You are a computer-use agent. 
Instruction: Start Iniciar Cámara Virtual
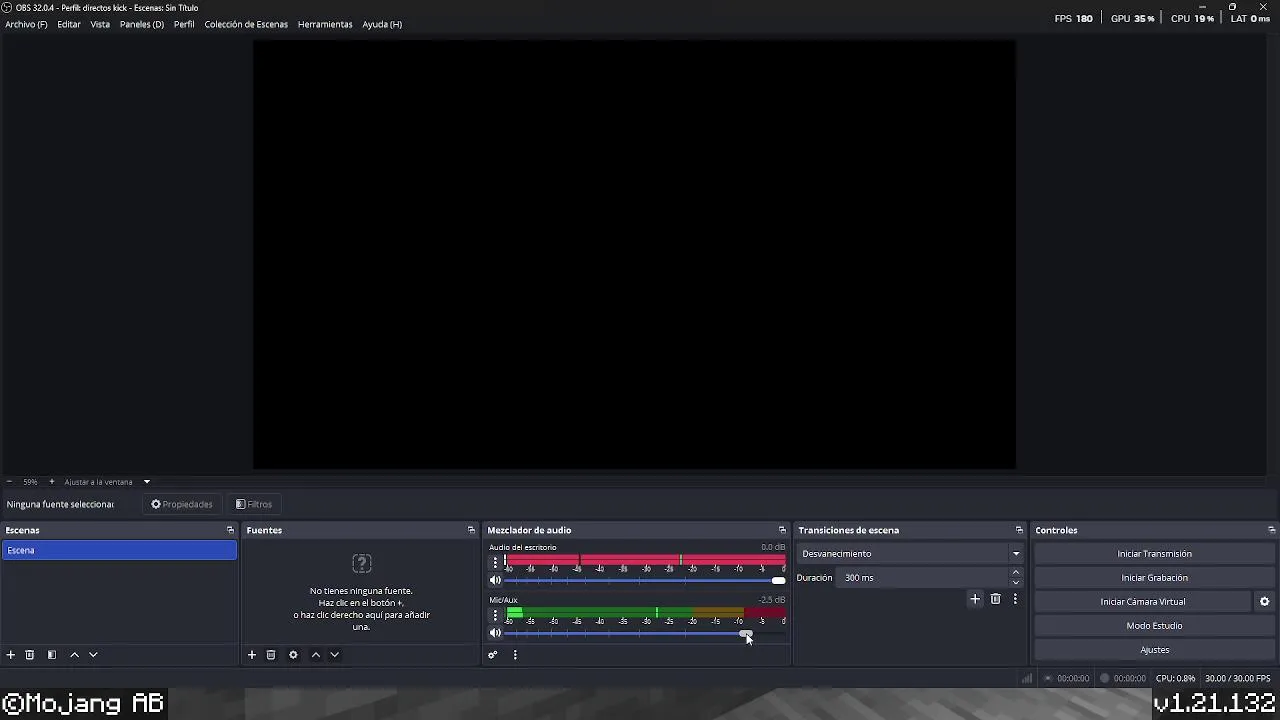1143,602
